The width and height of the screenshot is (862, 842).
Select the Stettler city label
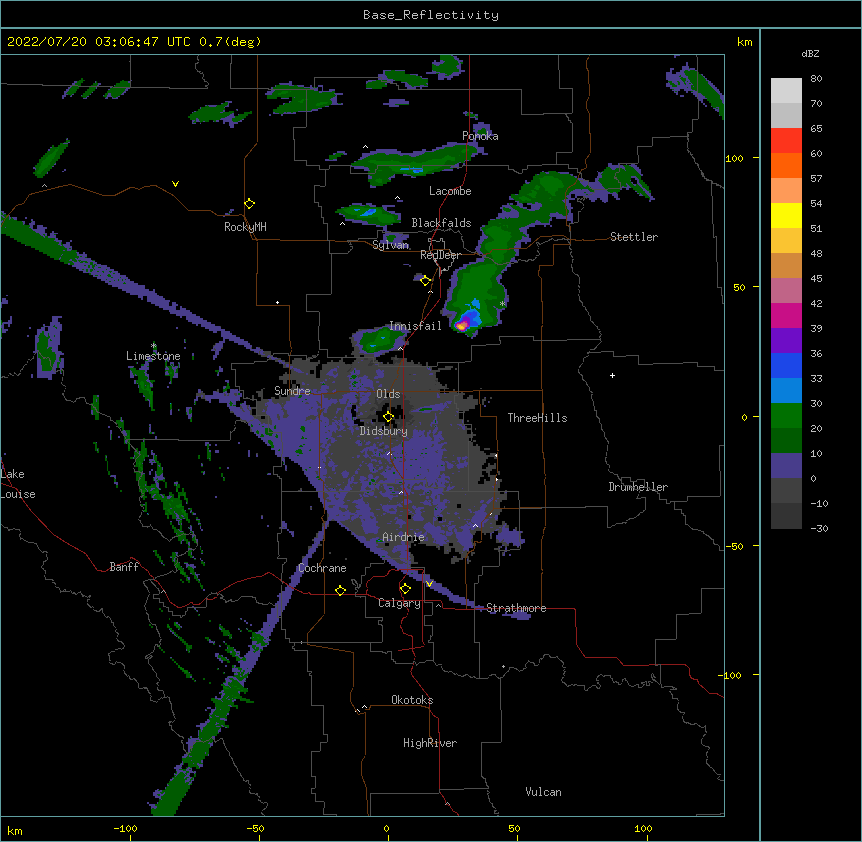point(634,237)
